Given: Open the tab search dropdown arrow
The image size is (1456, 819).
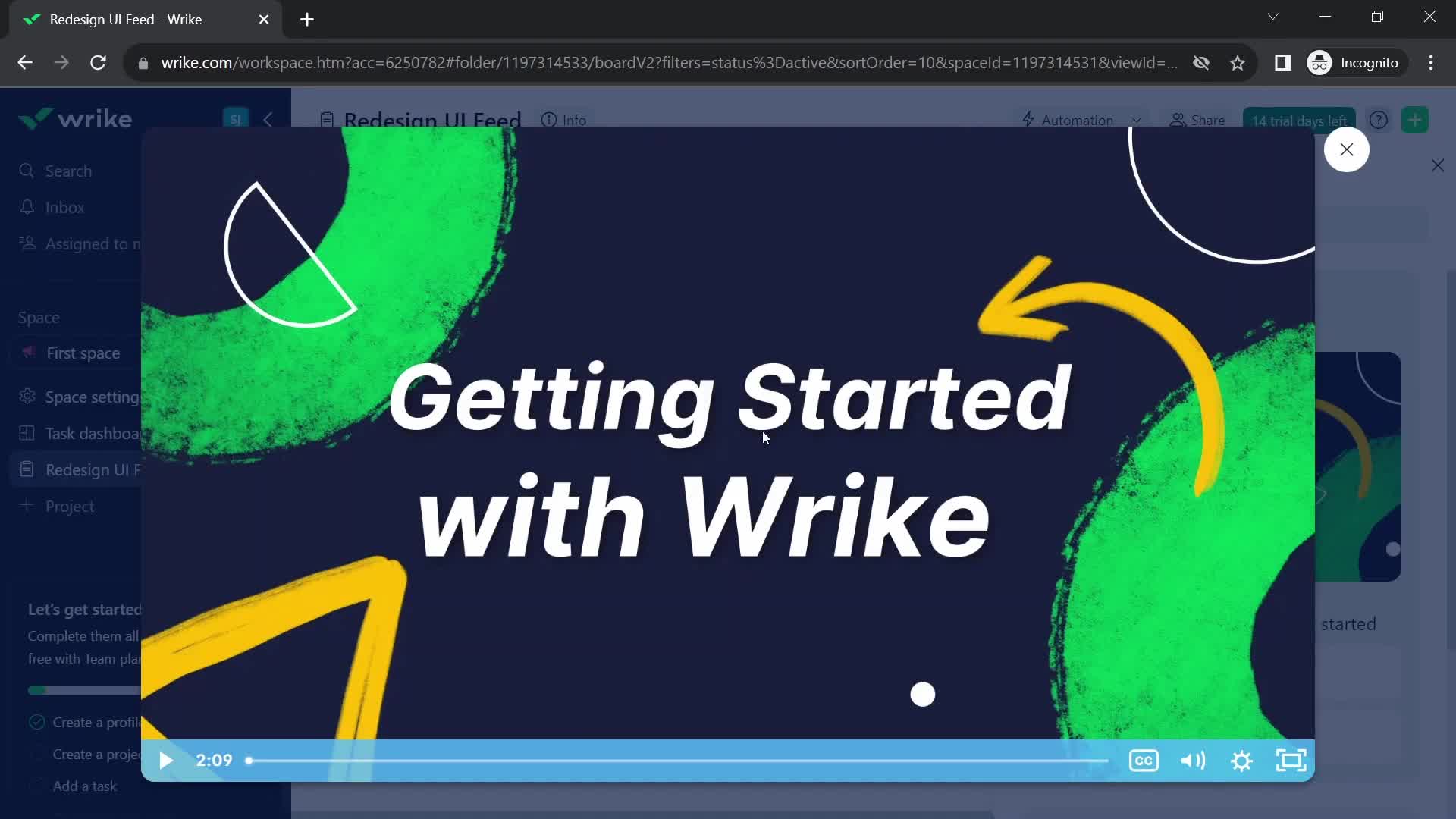Looking at the screenshot, I should coord(1273,17).
